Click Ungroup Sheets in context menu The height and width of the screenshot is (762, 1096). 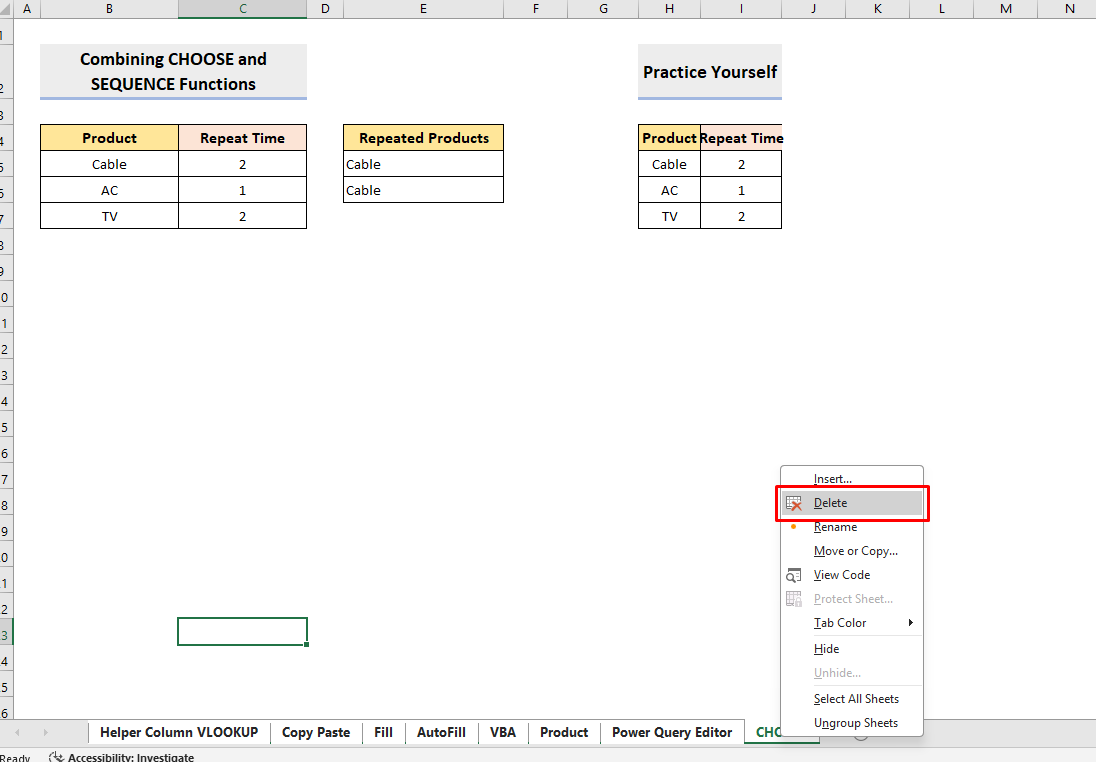855,723
